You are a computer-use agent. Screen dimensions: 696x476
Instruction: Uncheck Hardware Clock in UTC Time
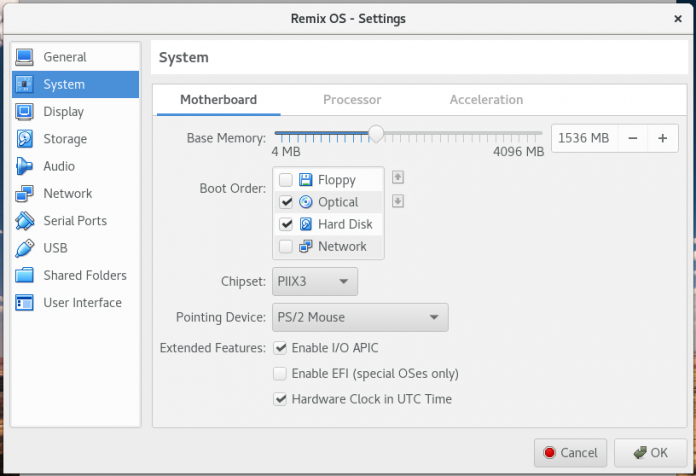pyautogui.click(x=280, y=399)
